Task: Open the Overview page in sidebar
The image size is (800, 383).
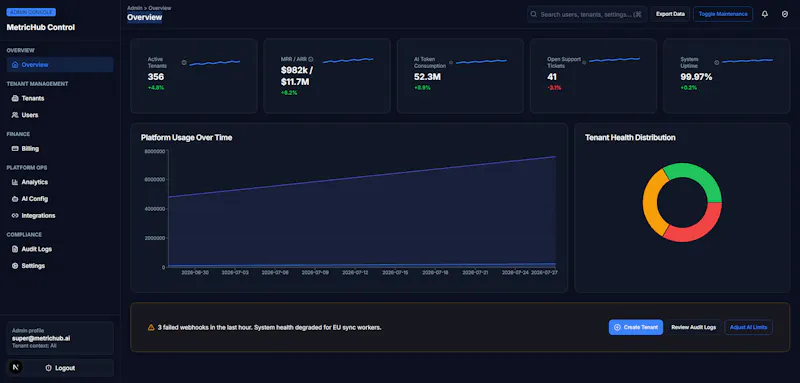Action: coord(60,65)
